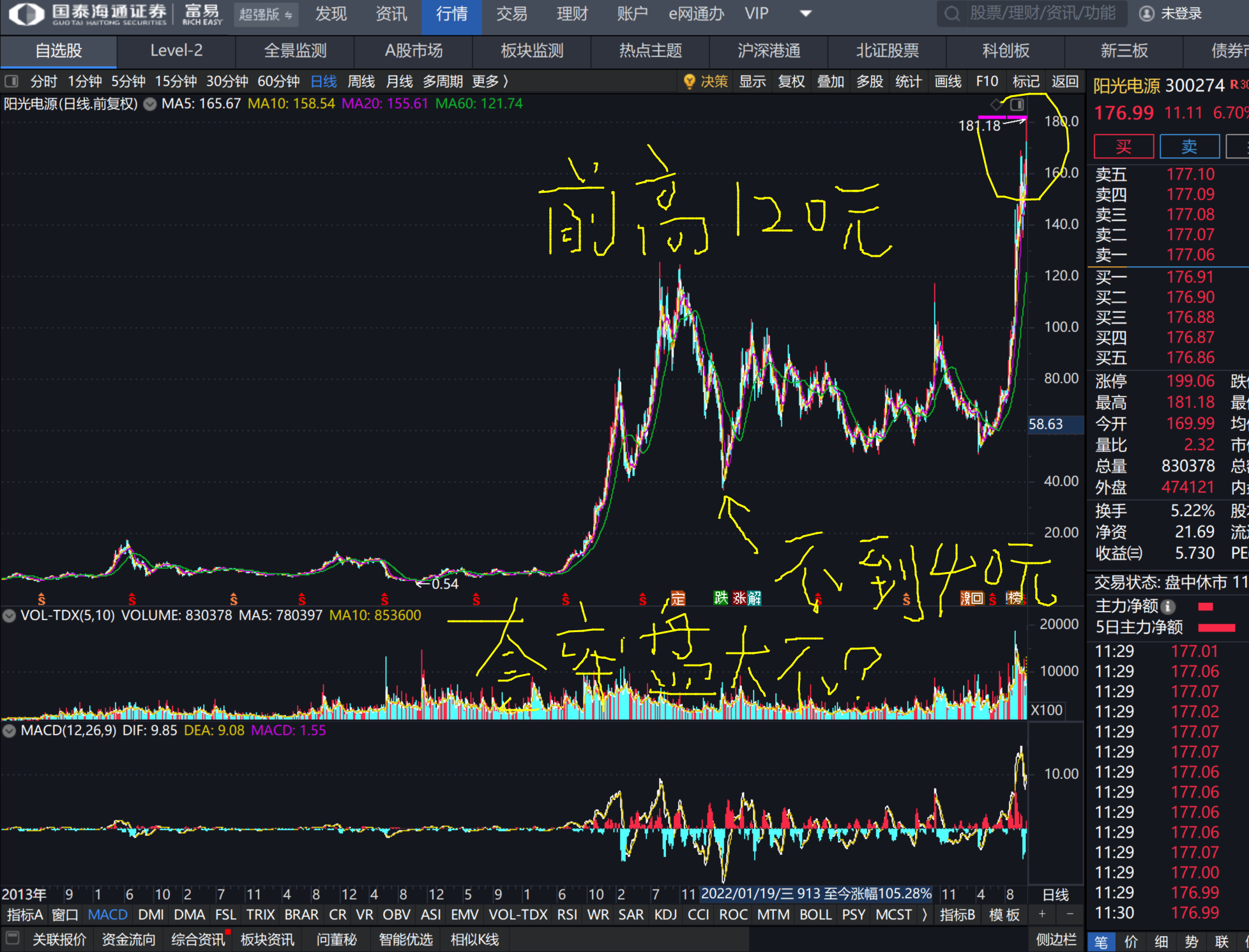
Task: Click the plus zoom-in chart button
Action: (x=1042, y=914)
